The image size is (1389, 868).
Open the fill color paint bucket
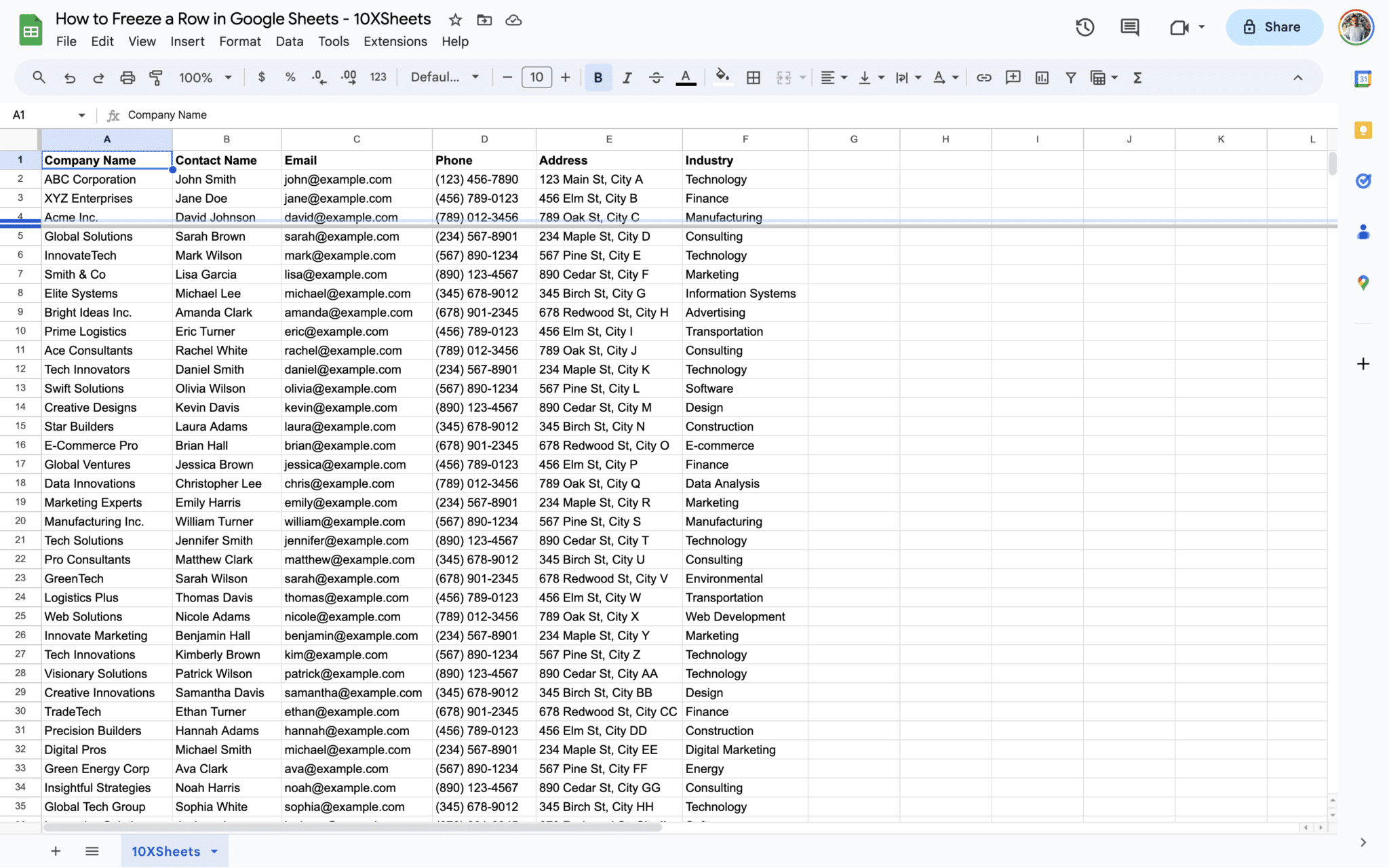pyautogui.click(x=722, y=77)
